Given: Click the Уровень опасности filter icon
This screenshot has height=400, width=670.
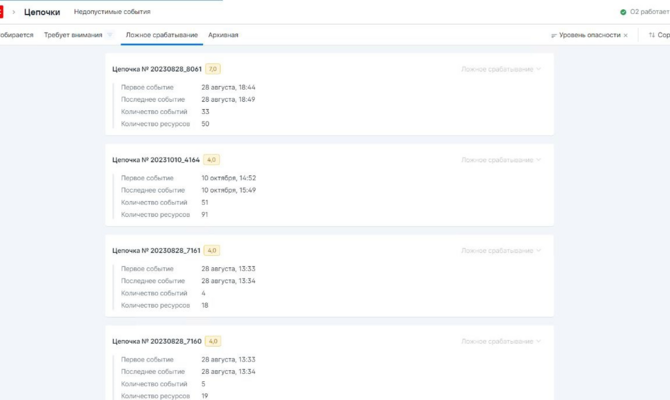Looking at the screenshot, I should tap(553, 35).
